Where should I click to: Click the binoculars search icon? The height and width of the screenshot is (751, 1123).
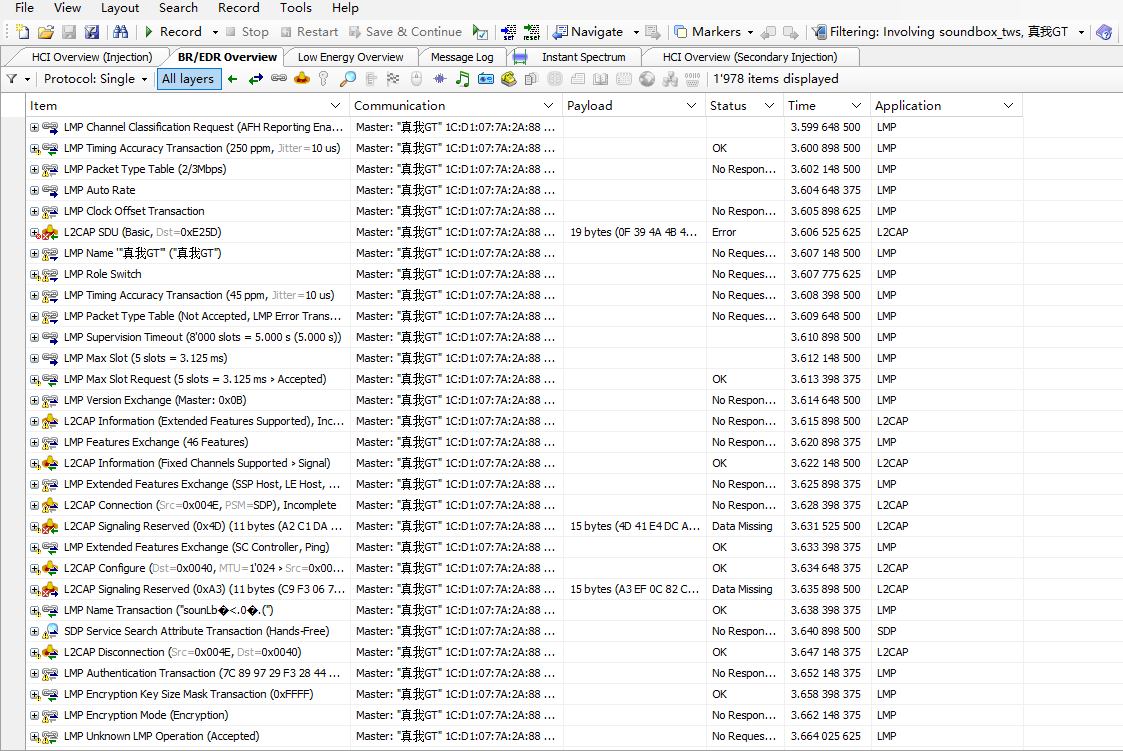click(120, 32)
